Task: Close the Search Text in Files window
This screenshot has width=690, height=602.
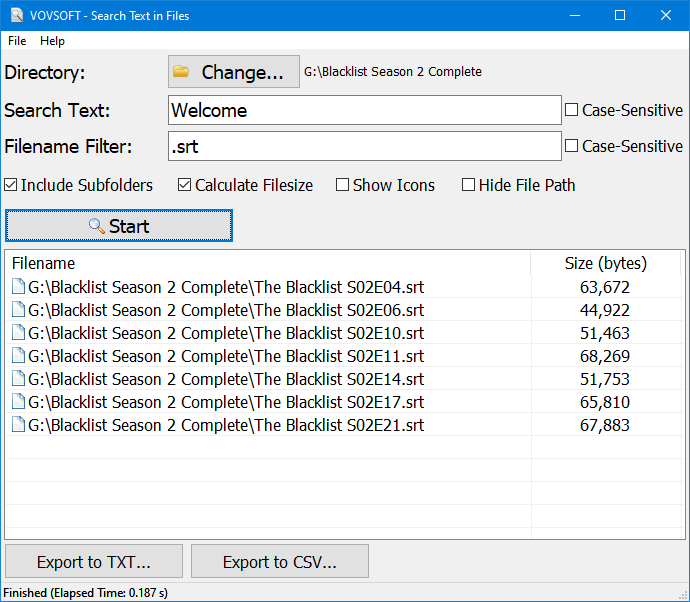Action: pos(666,15)
